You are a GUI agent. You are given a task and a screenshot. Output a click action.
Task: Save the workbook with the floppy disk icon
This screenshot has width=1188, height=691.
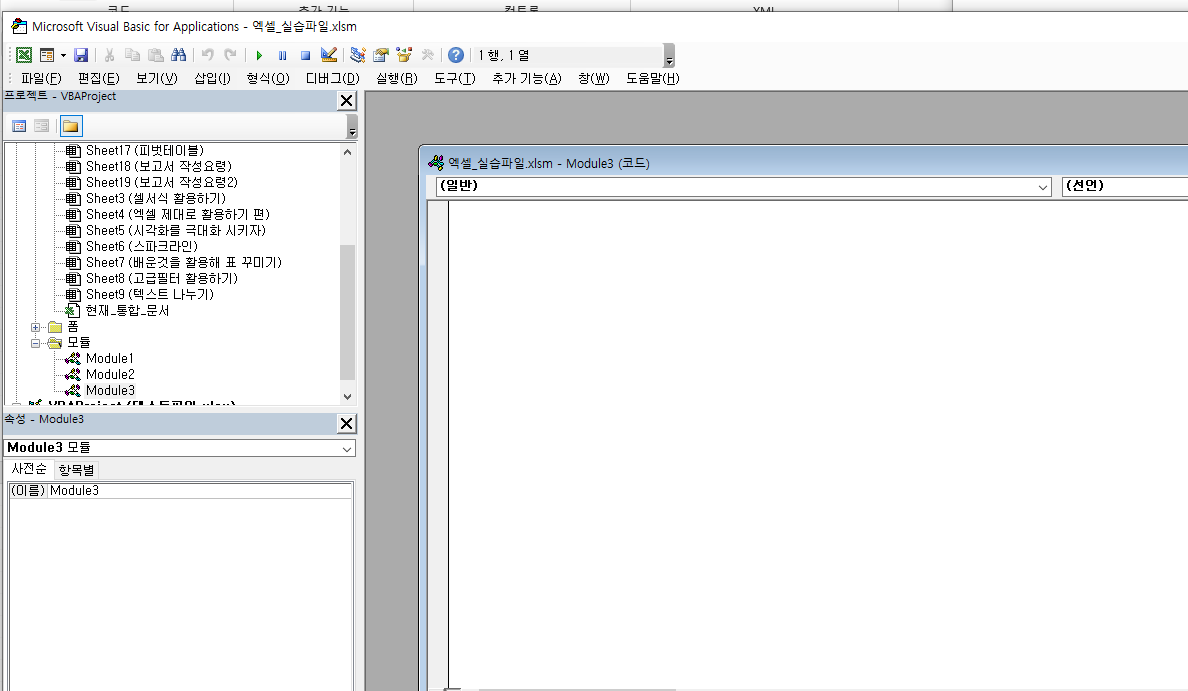(x=81, y=55)
